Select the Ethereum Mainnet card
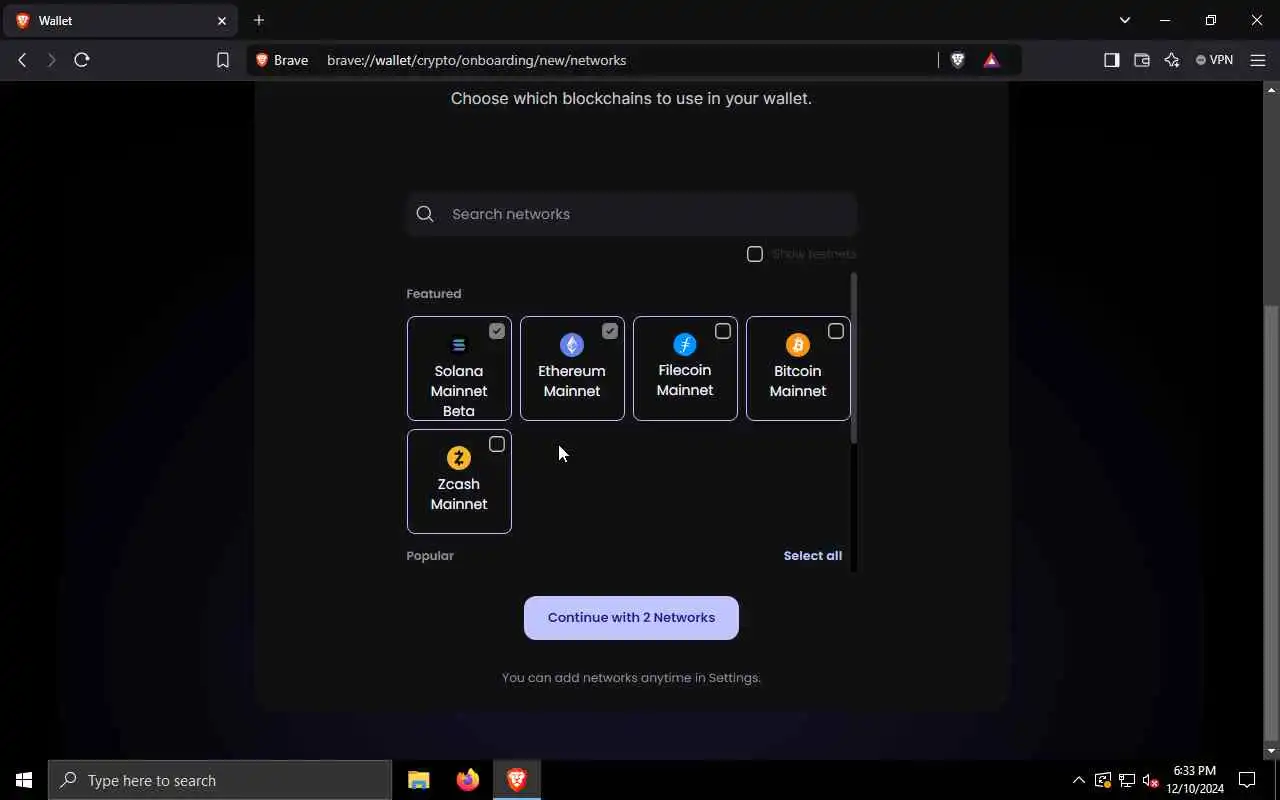The image size is (1280, 800). tap(572, 368)
